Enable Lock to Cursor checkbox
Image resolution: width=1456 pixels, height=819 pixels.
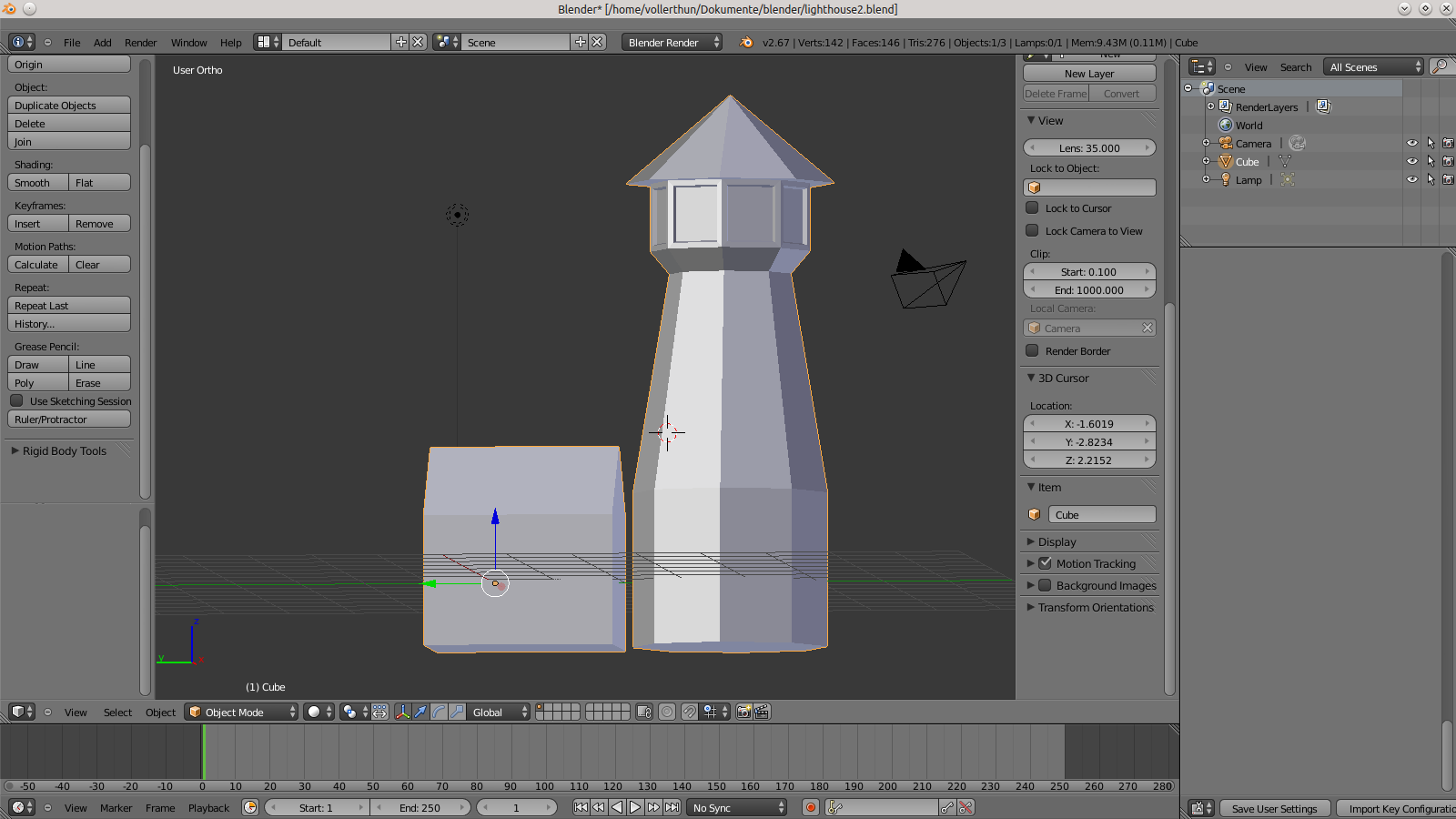[1032, 207]
